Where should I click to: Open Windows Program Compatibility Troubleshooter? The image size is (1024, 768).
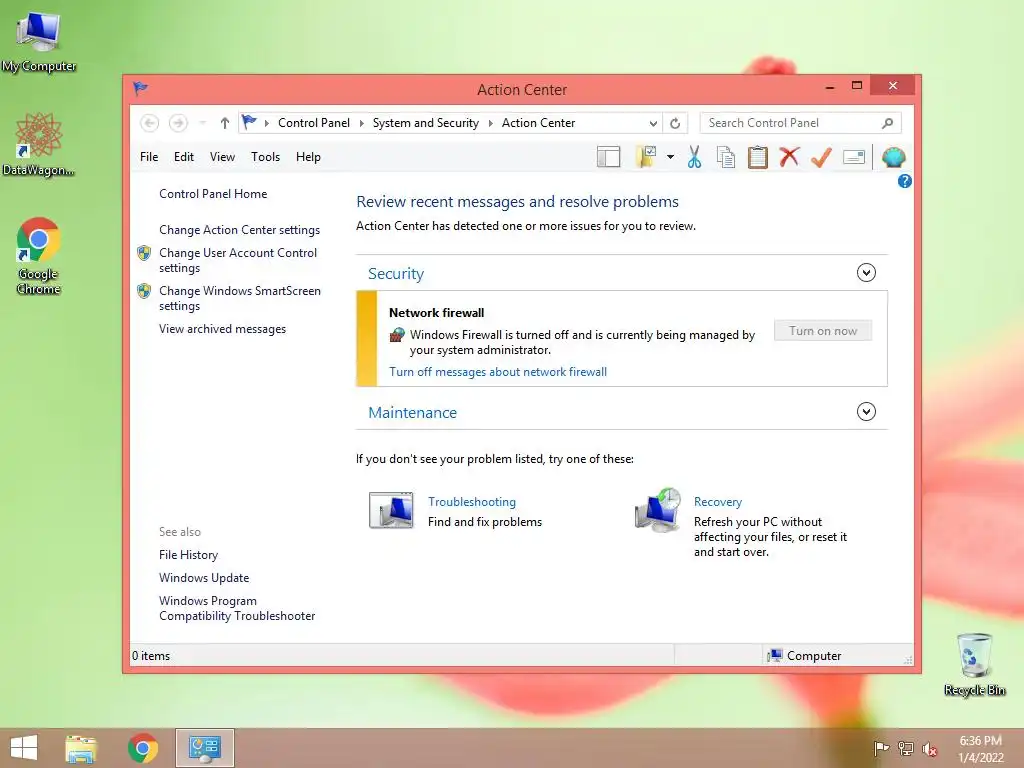237,608
